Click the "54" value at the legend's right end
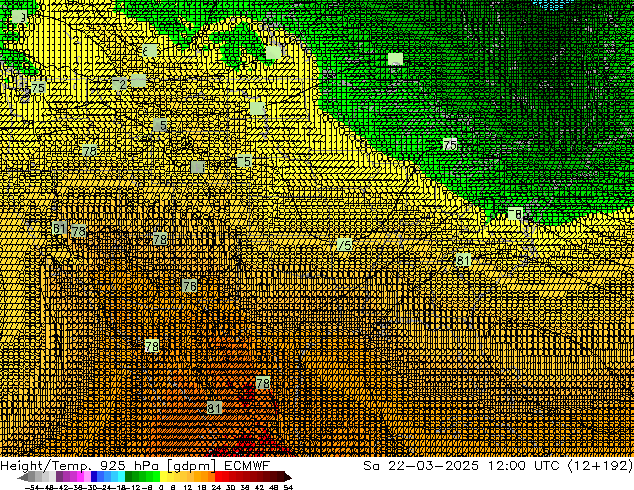Viewport: 634px width, 490px height. [x=287, y=487]
